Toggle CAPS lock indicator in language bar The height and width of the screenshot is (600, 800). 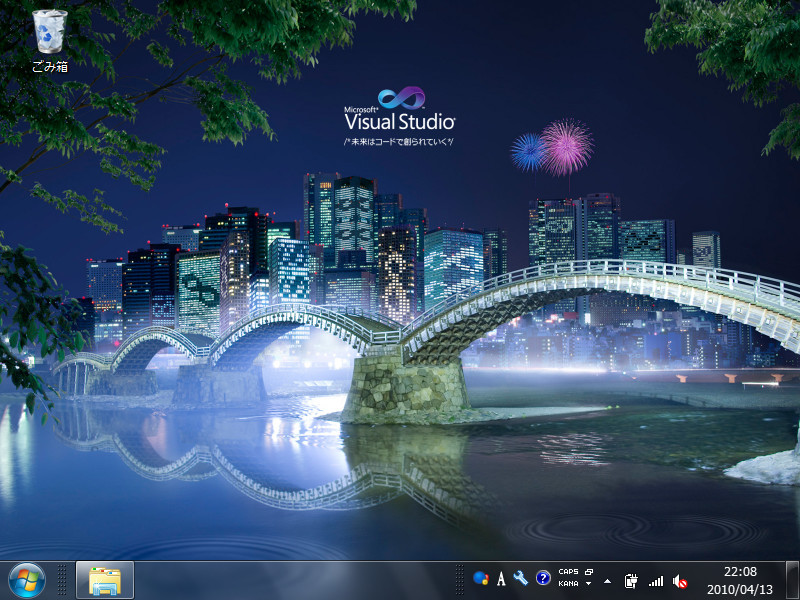click(x=568, y=572)
